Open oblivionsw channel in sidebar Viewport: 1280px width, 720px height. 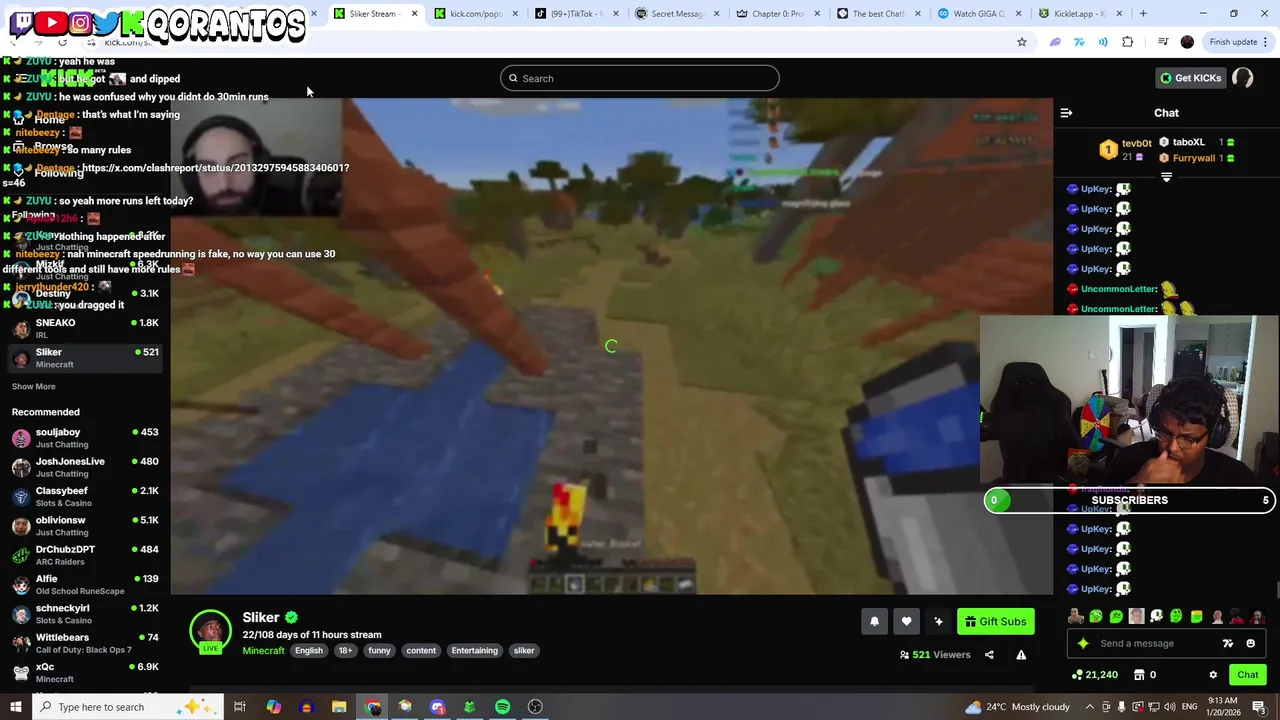85,526
